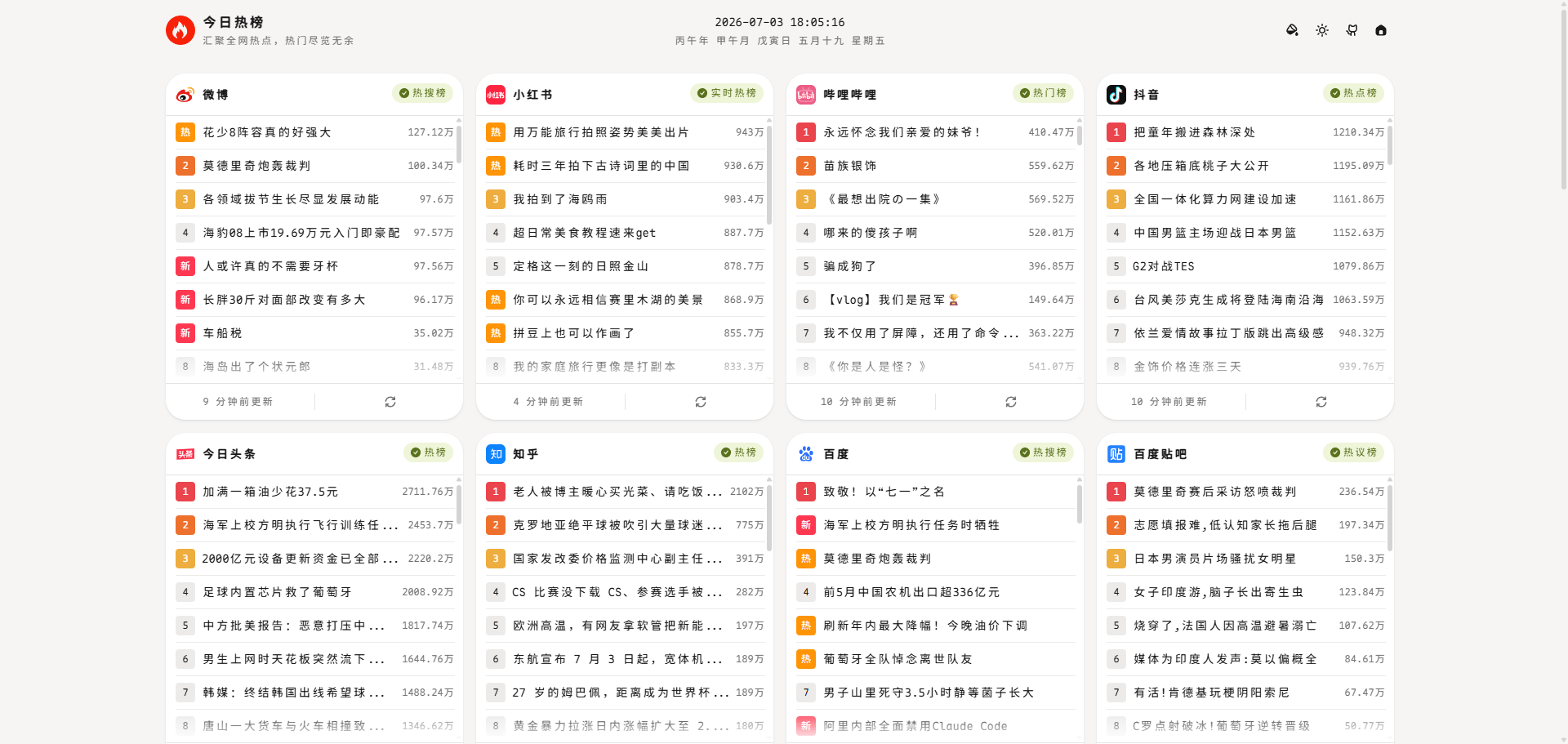Click the 百度 paw logo icon

tap(806, 454)
